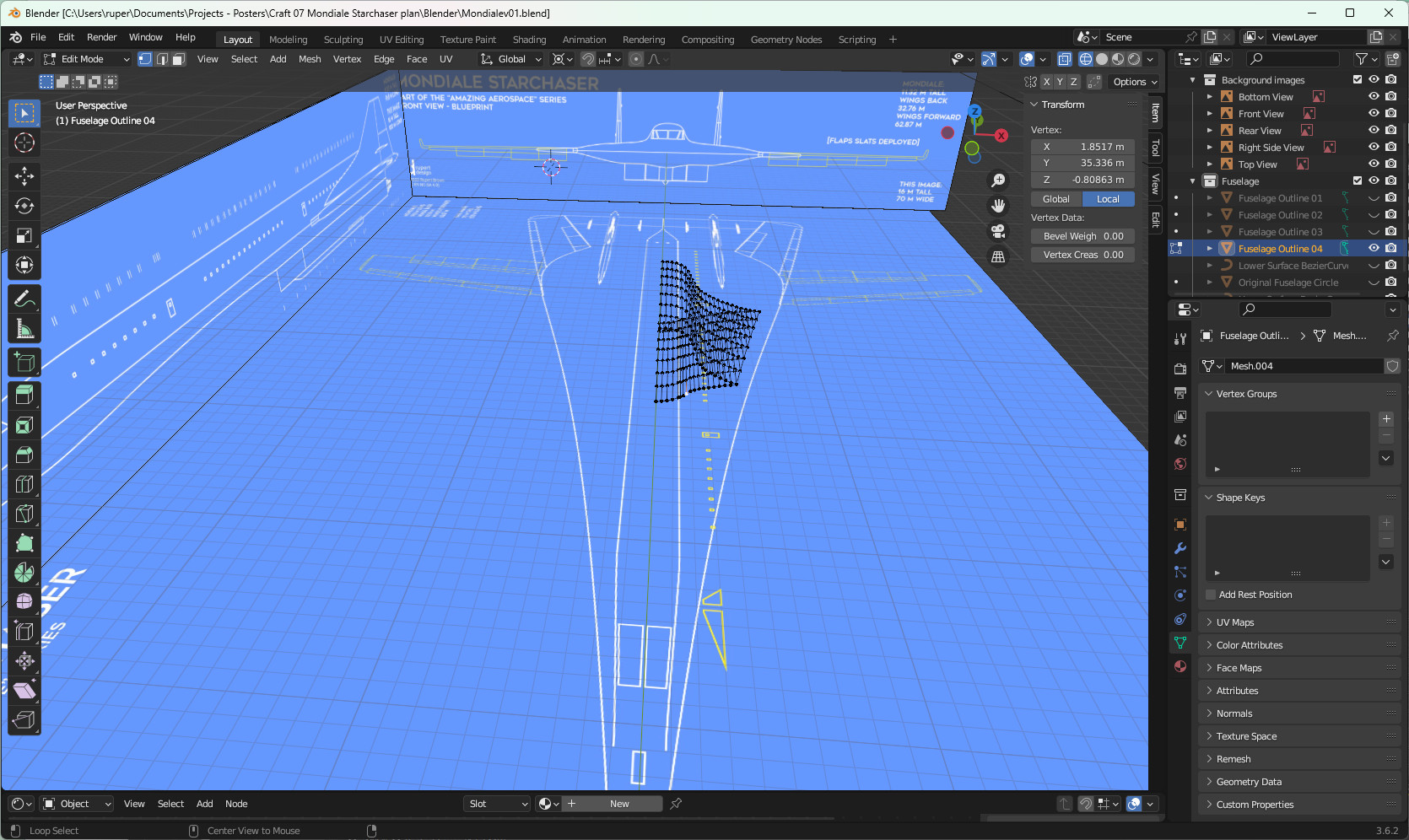1409x840 pixels.
Task: Switch to the Shading workspace tab
Action: click(x=529, y=40)
